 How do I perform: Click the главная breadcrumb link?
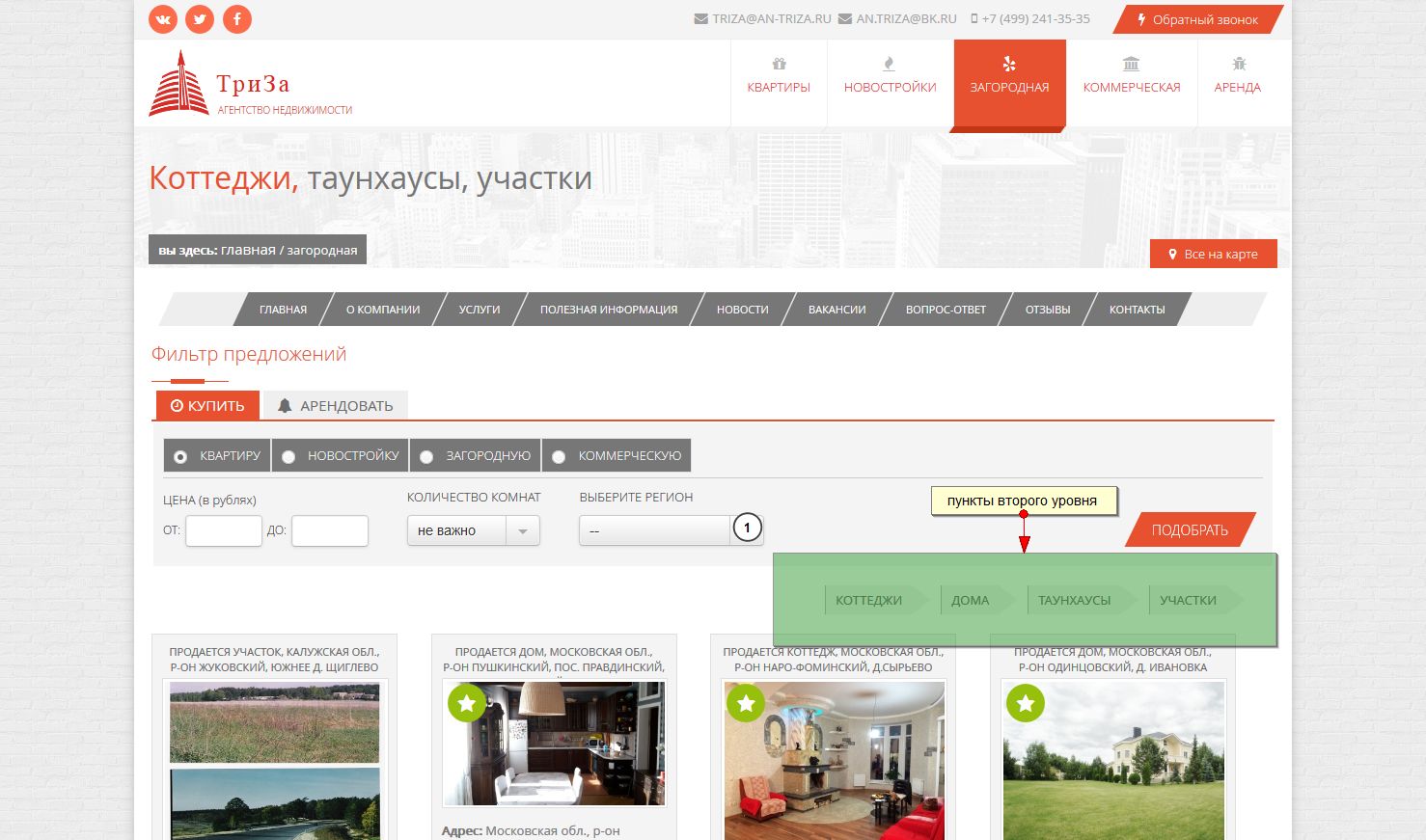pos(248,250)
